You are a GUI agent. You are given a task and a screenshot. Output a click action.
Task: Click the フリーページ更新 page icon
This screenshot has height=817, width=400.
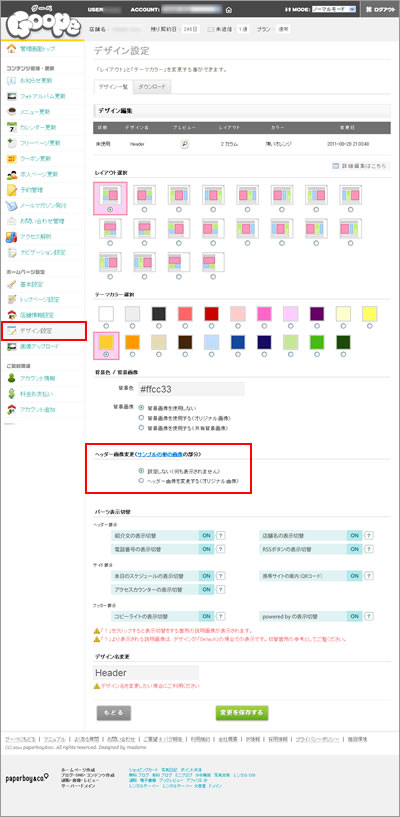point(11,143)
